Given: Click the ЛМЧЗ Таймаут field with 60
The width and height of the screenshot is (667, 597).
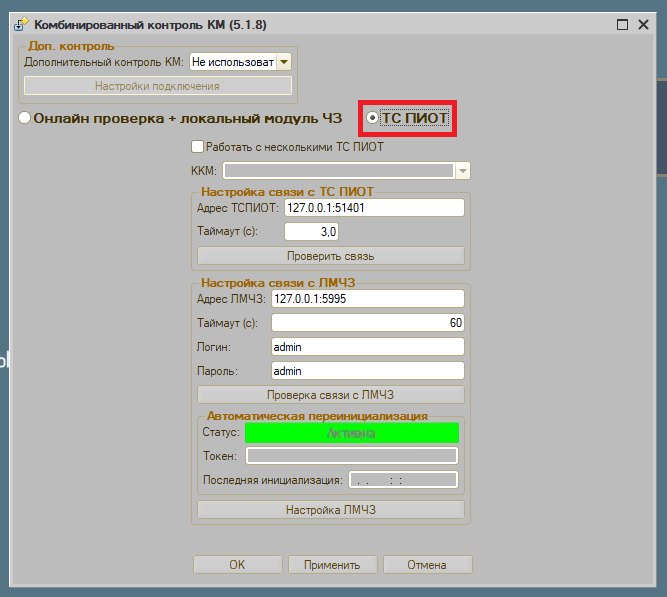Looking at the screenshot, I should coord(368,323).
